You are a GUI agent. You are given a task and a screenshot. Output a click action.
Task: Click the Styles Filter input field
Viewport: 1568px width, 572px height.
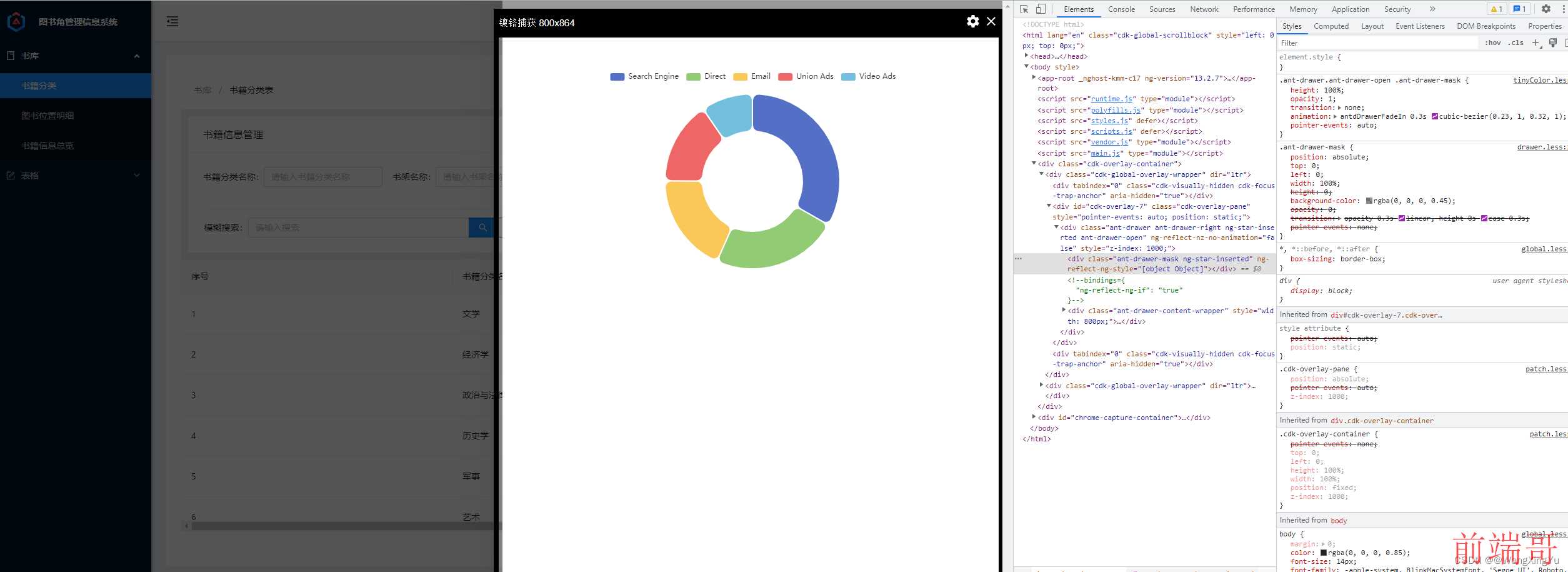point(1378,43)
